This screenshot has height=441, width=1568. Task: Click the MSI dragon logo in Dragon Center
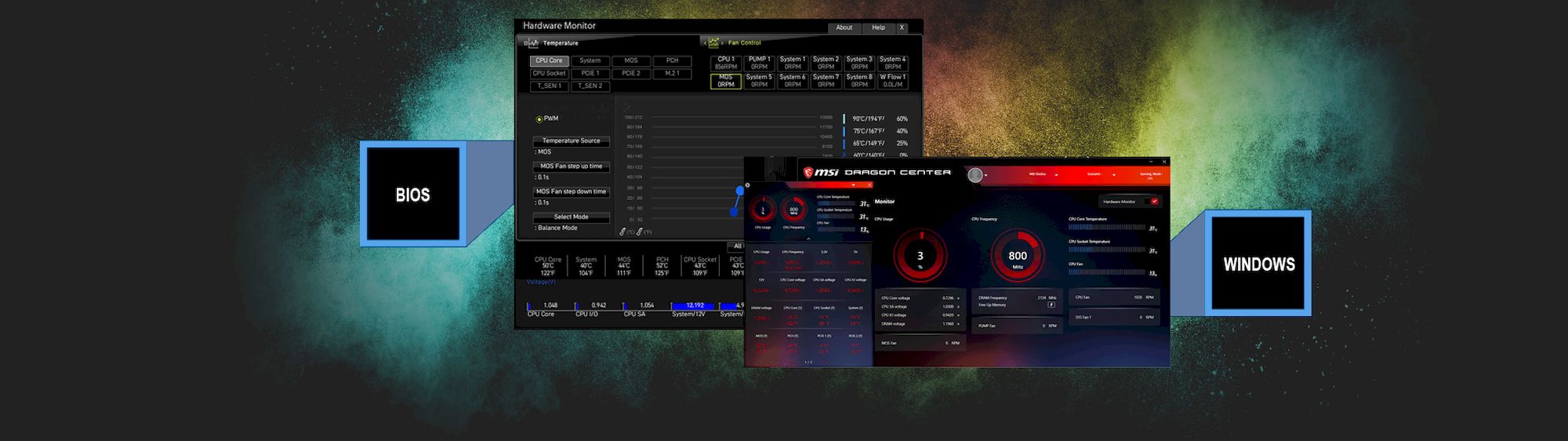point(808,173)
